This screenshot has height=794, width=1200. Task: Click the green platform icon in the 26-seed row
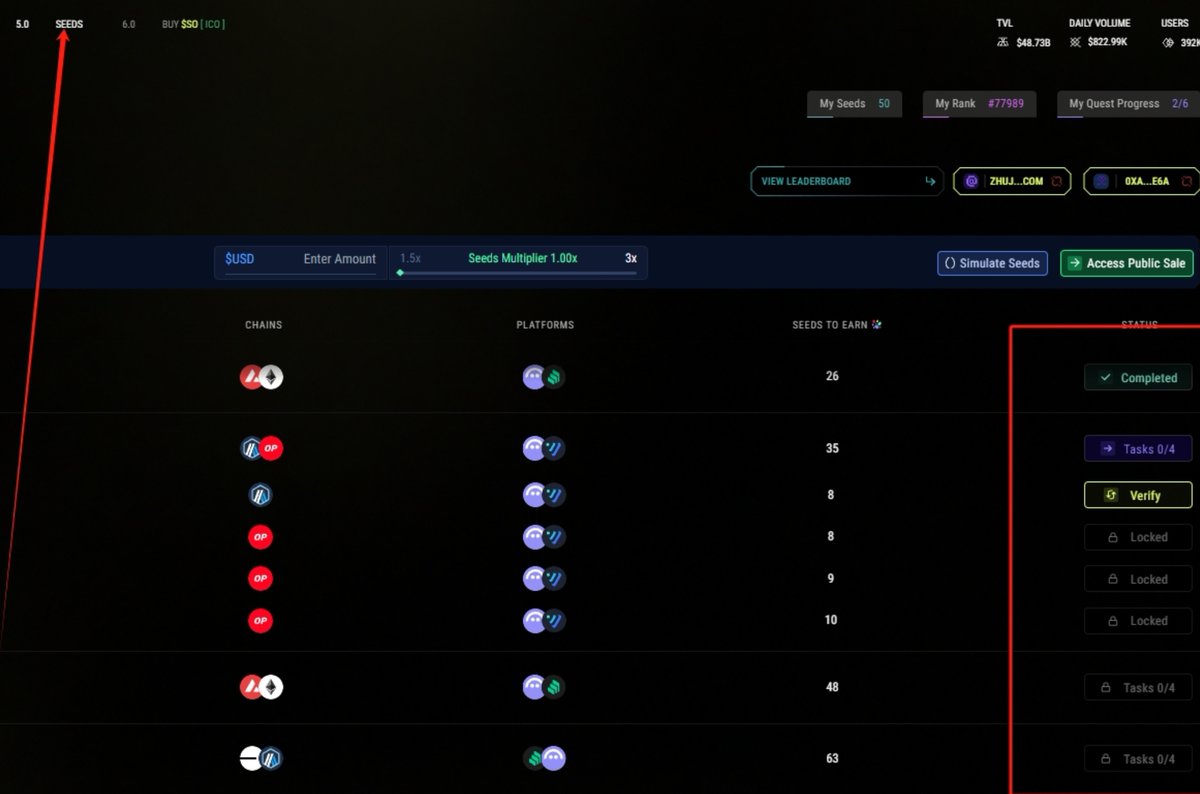(x=555, y=377)
